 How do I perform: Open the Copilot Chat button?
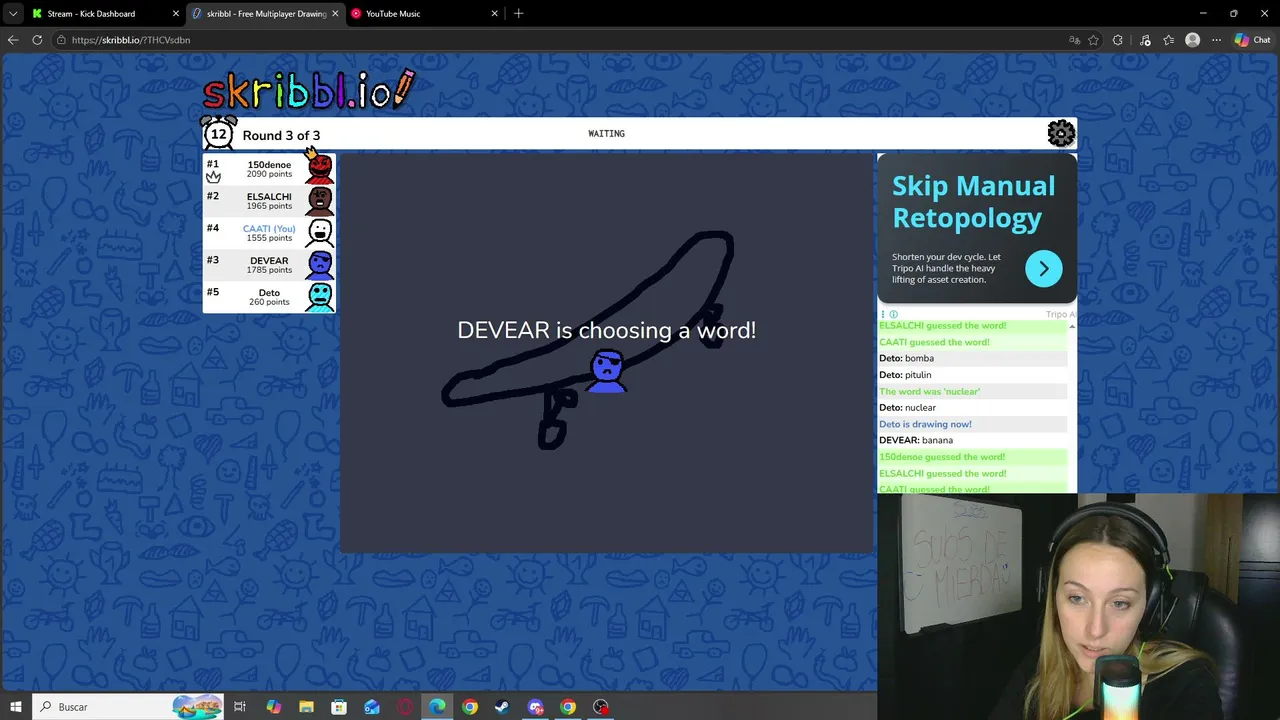click(x=1252, y=40)
